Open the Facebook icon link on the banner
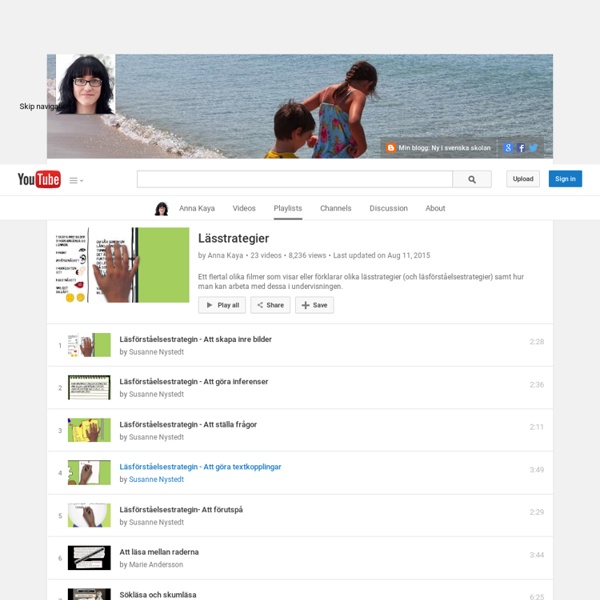This screenshot has width=600, height=600. (x=521, y=148)
